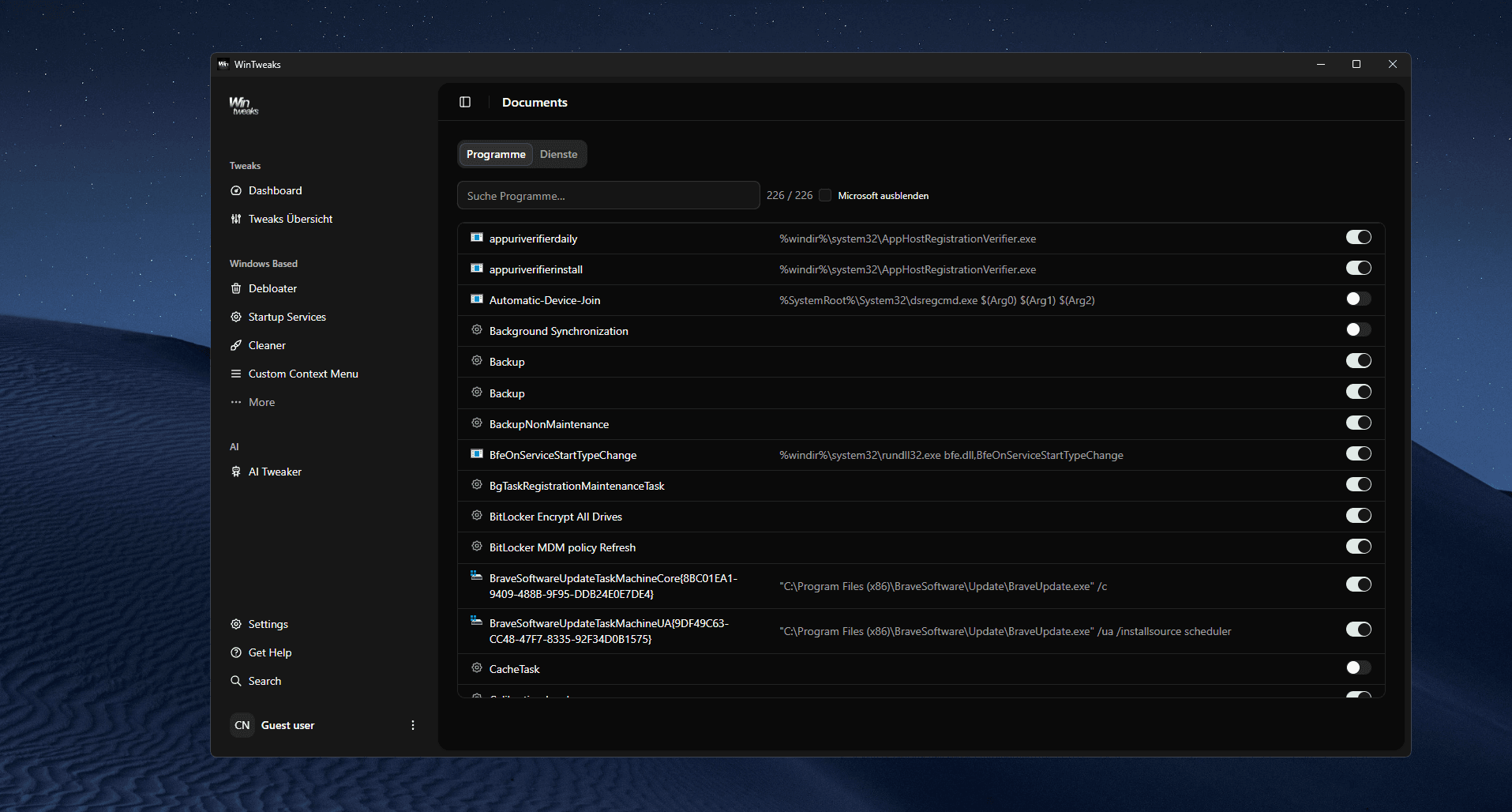Select the Automatic-Device-Join entry name

coord(545,300)
